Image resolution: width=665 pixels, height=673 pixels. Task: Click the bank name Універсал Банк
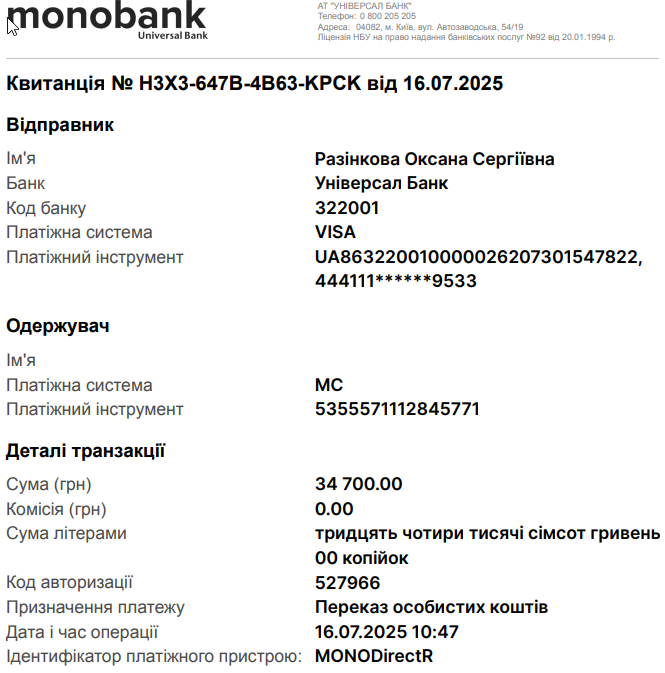[381, 183]
